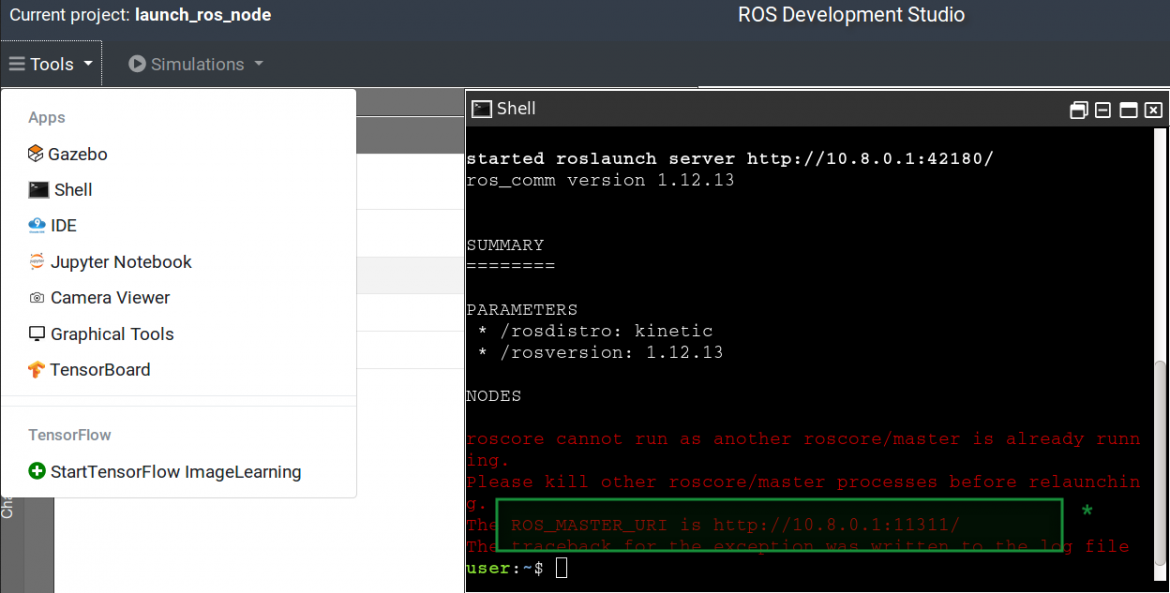Click the Graphical Tools monitor icon

[37, 333]
